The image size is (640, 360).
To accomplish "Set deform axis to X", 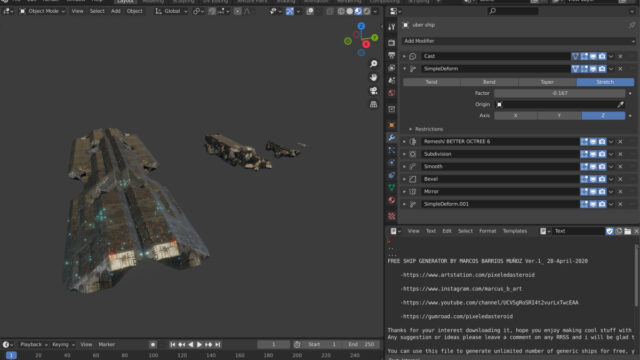I will pyautogui.click(x=516, y=116).
